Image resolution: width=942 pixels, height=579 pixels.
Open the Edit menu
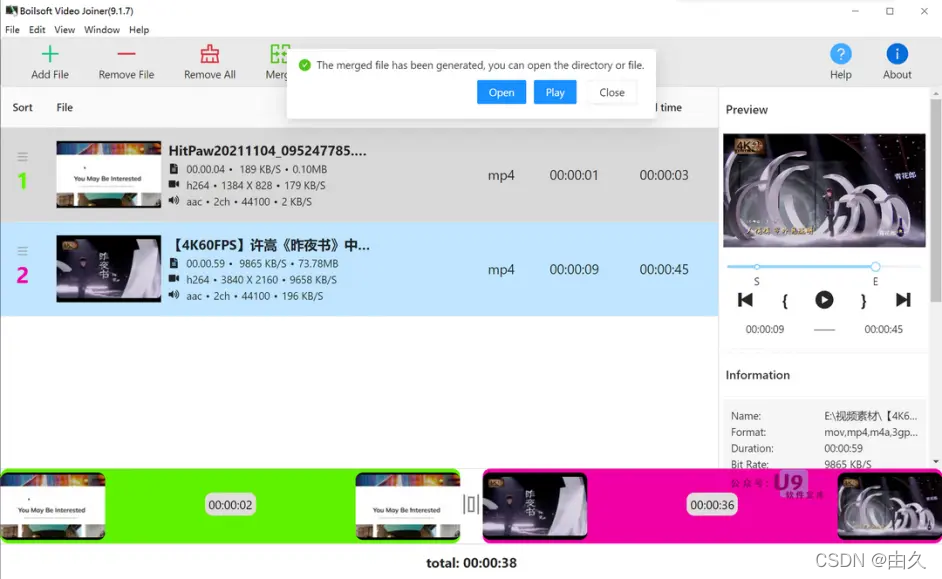37,29
